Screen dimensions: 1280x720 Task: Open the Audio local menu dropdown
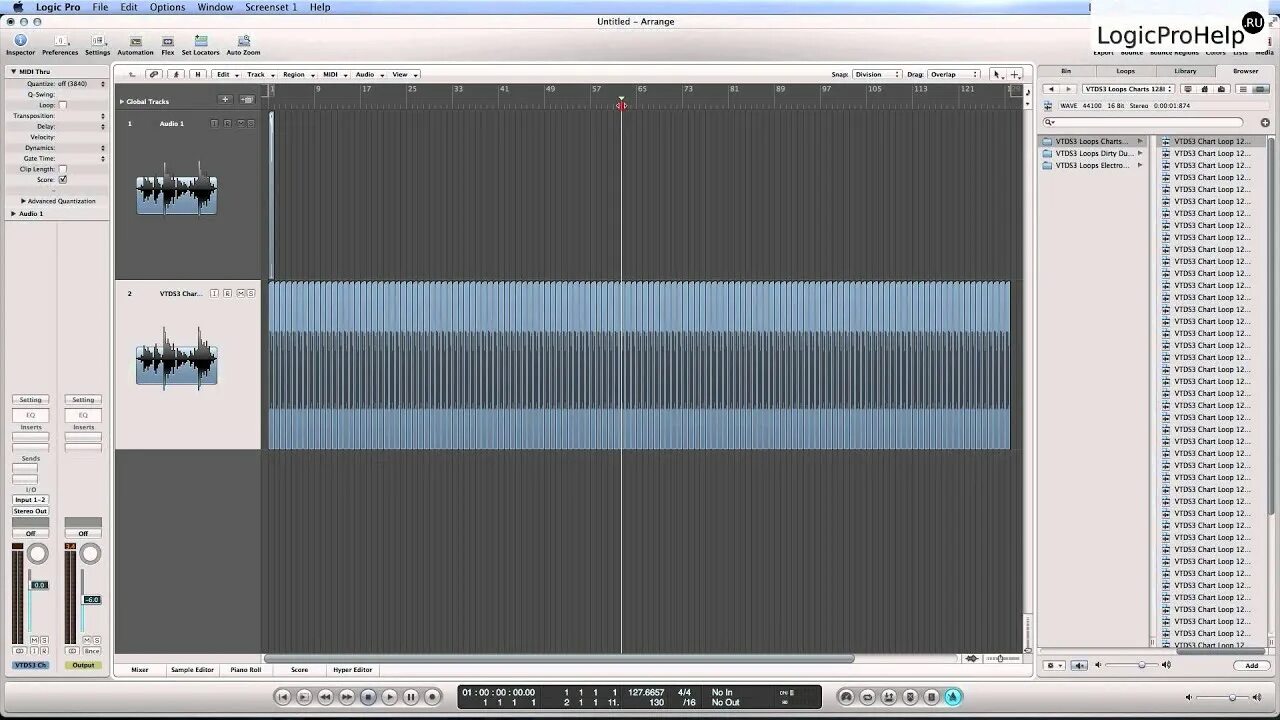pyautogui.click(x=368, y=74)
